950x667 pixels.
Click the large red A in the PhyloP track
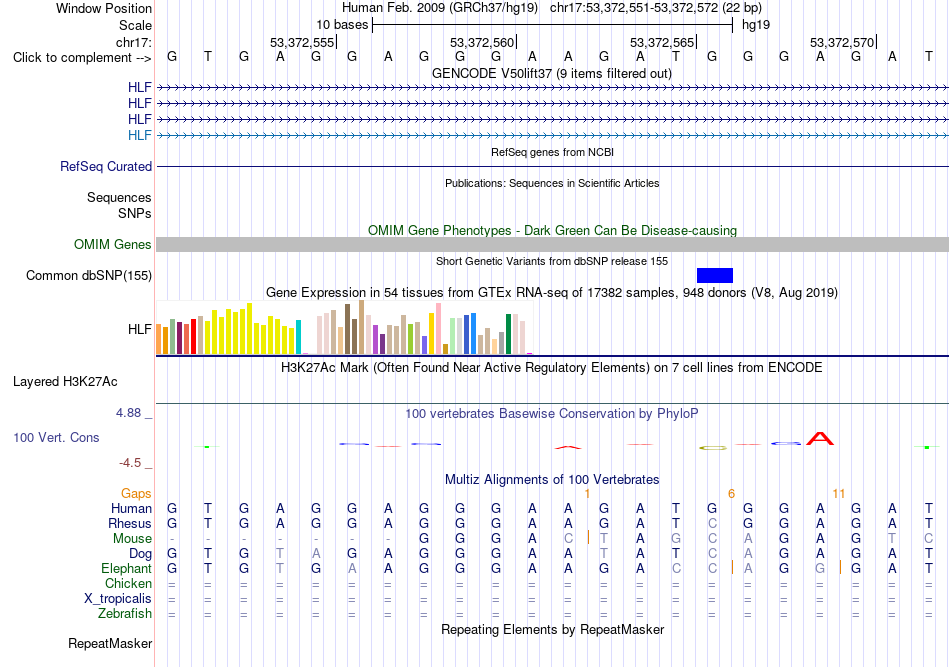click(820, 439)
